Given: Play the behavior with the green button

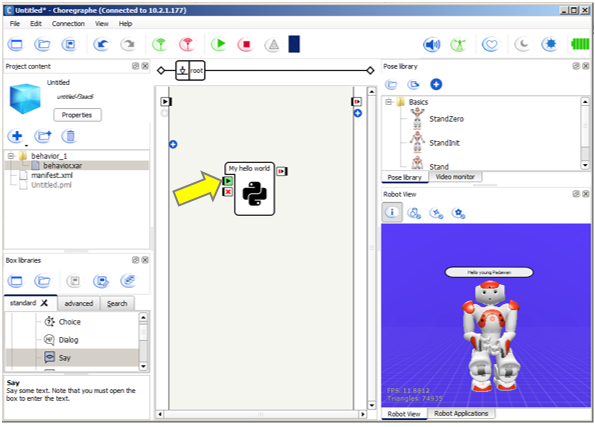Looking at the screenshot, I should [219, 44].
